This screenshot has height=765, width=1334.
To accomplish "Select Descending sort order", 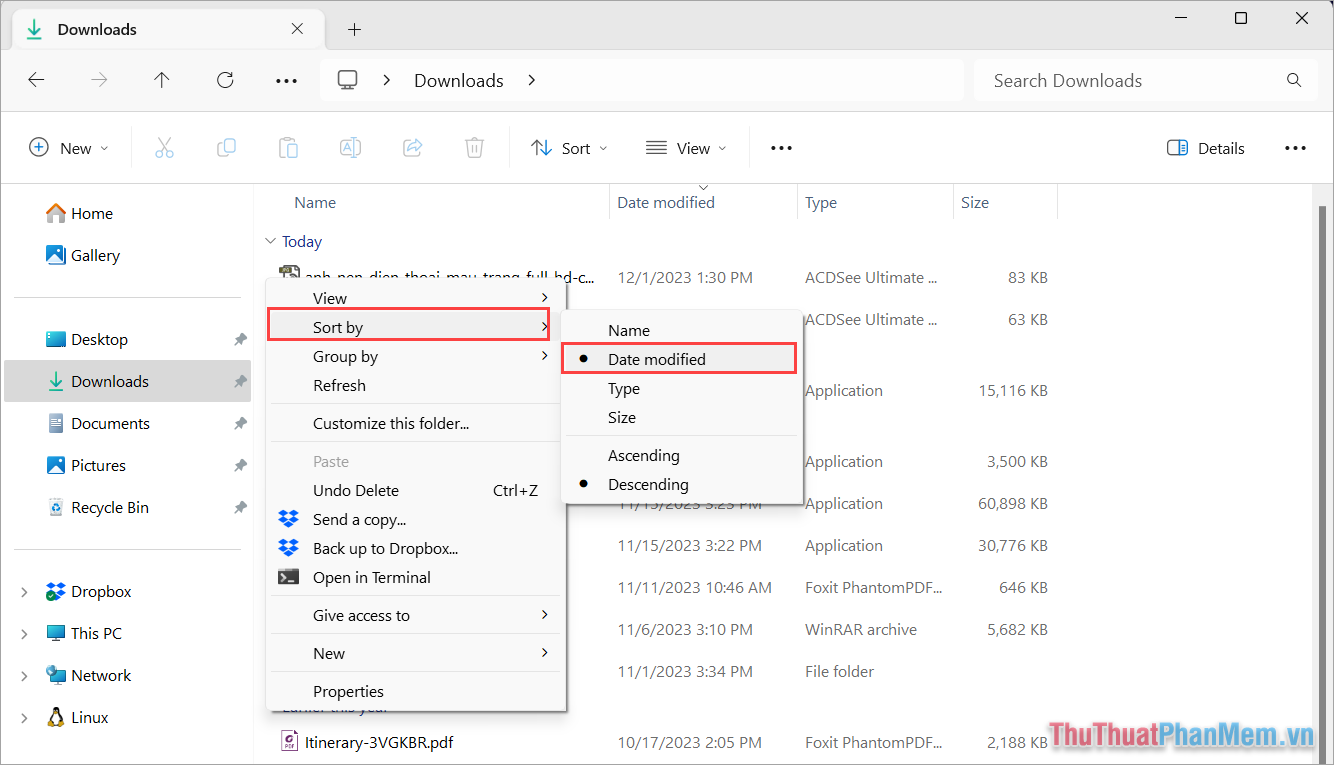I will coord(649,484).
